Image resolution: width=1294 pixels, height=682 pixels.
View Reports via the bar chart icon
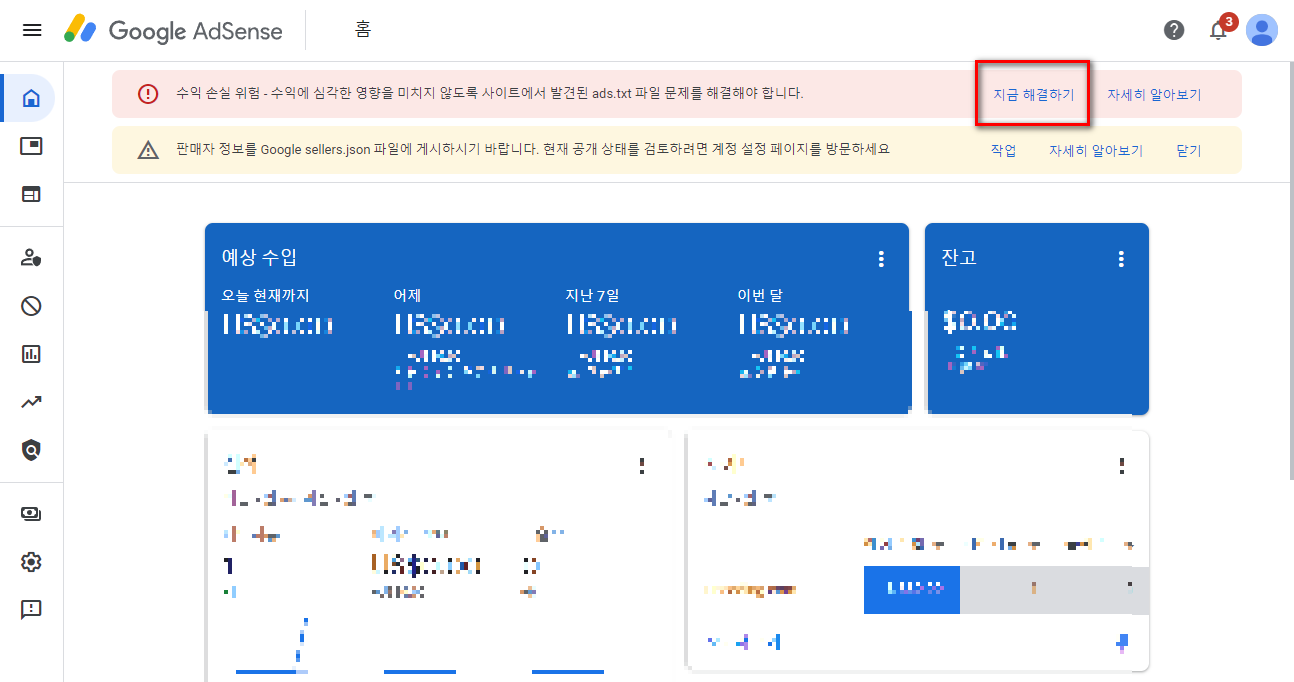(30, 353)
